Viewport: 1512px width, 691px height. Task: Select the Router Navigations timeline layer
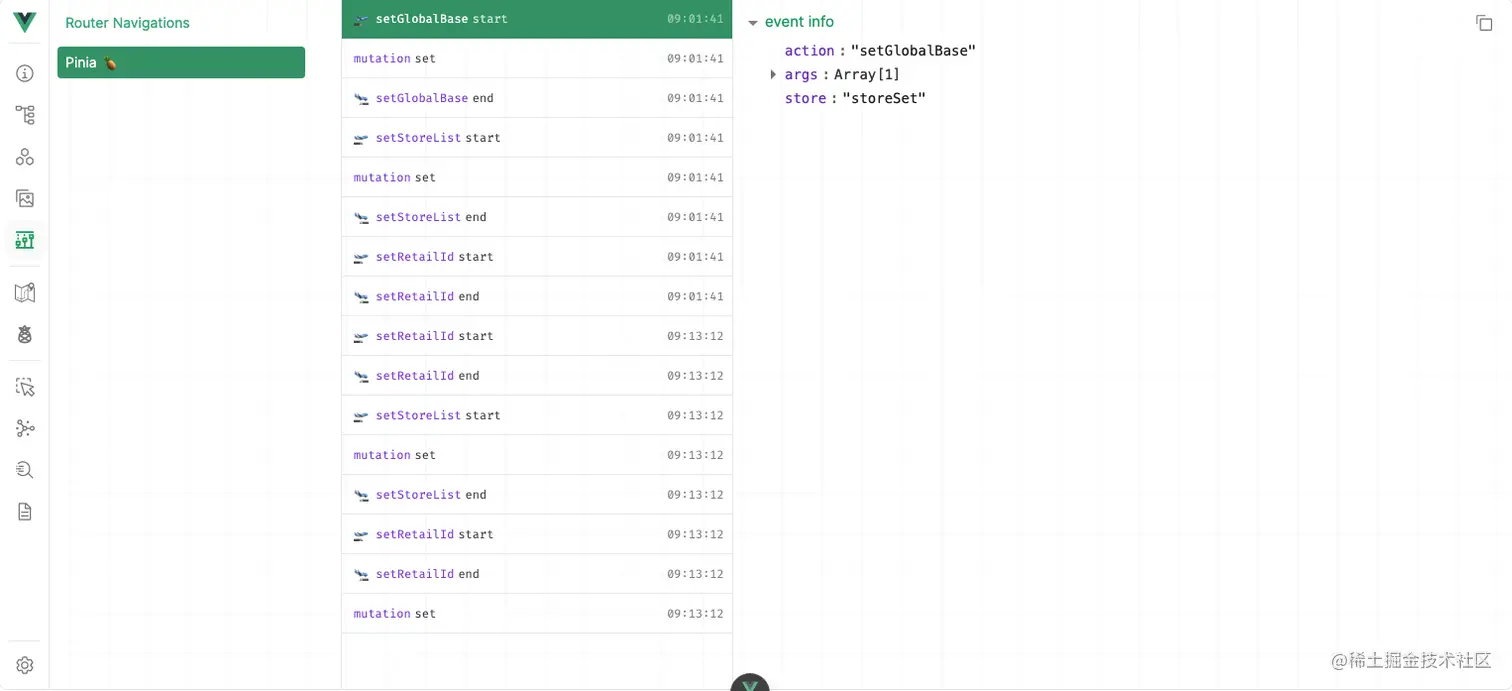127,22
